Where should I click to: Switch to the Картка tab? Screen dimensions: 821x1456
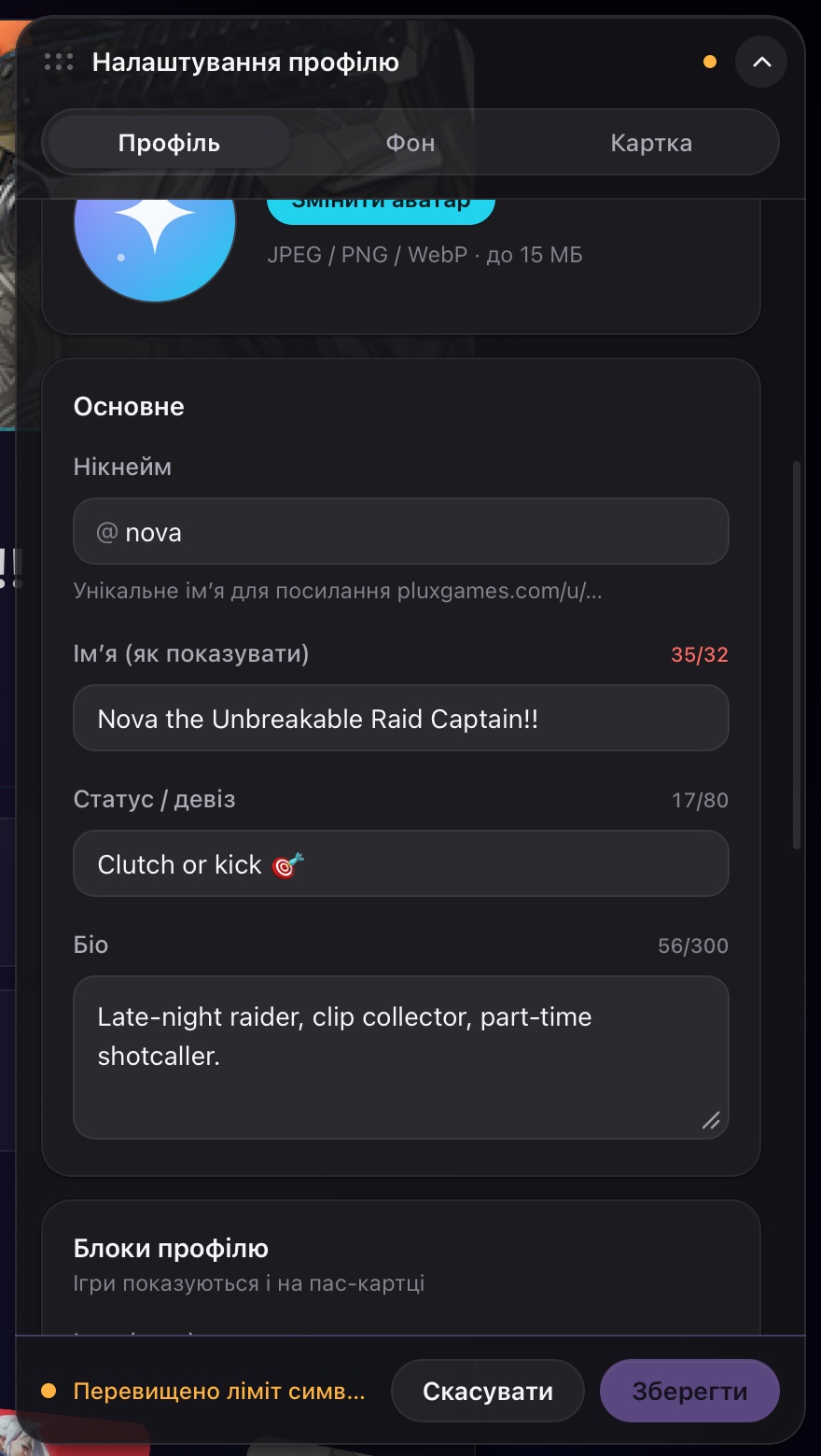click(651, 143)
